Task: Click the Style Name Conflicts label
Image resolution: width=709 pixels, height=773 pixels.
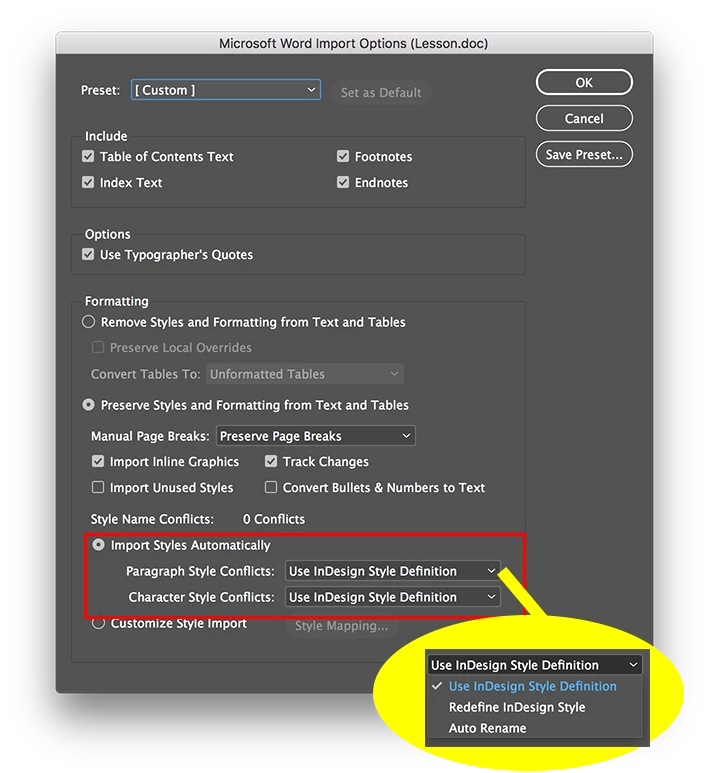Action: (152, 519)
